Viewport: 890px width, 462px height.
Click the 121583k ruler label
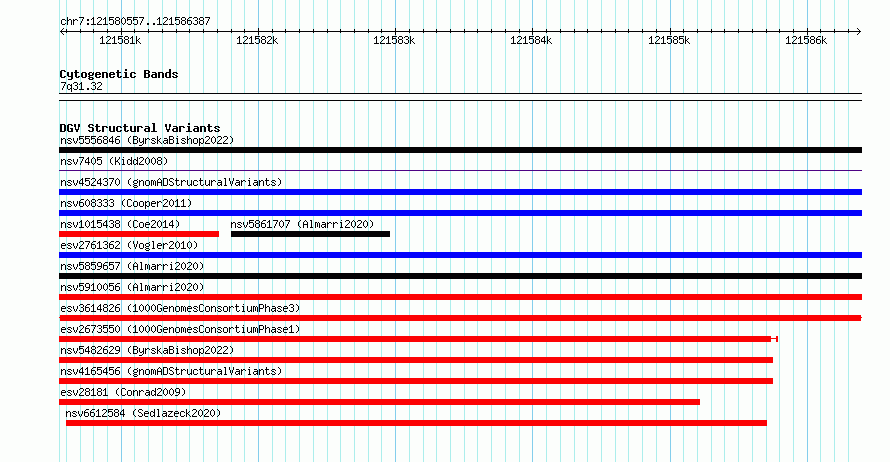click(394, 40)
